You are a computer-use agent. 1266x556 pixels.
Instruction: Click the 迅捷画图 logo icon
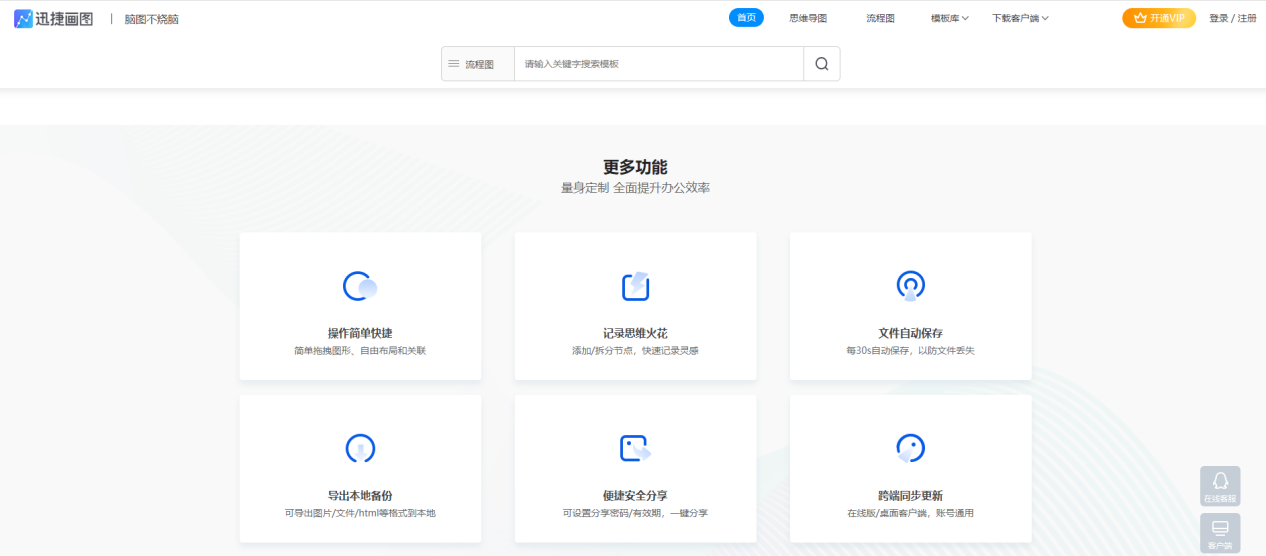point(23,18)
